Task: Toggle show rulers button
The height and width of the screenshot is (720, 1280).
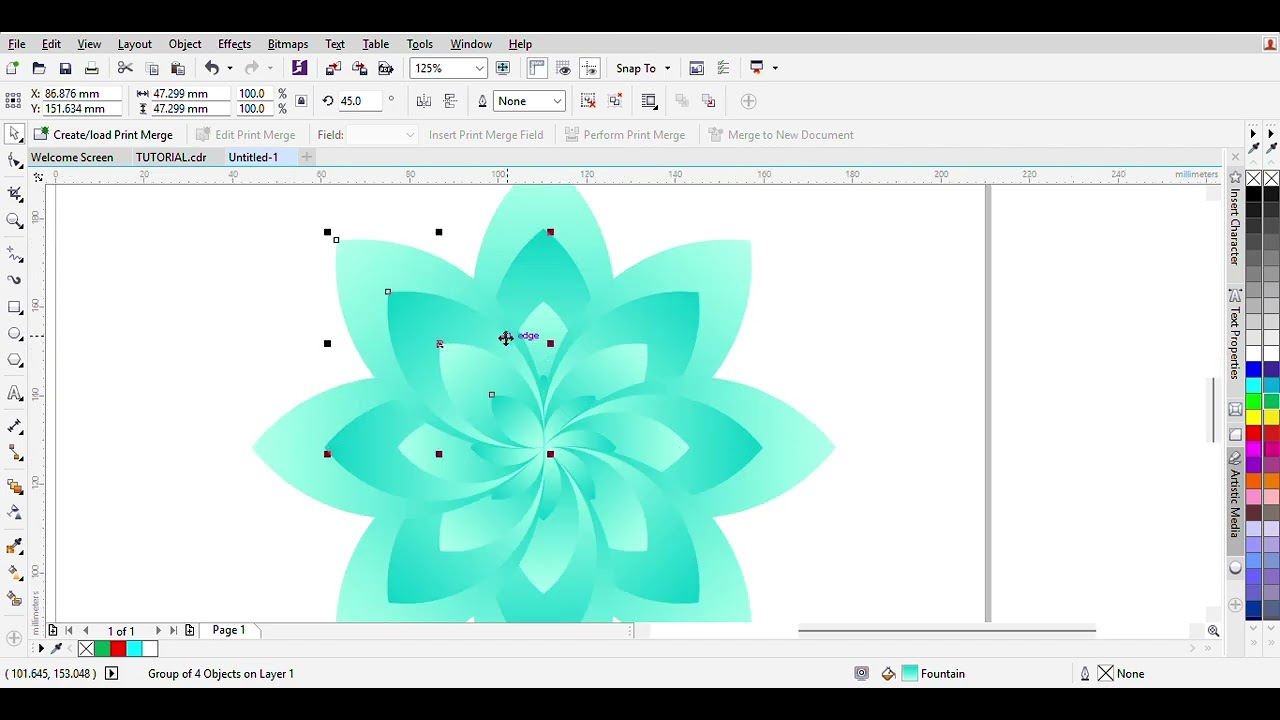Action: pos(537,68)
